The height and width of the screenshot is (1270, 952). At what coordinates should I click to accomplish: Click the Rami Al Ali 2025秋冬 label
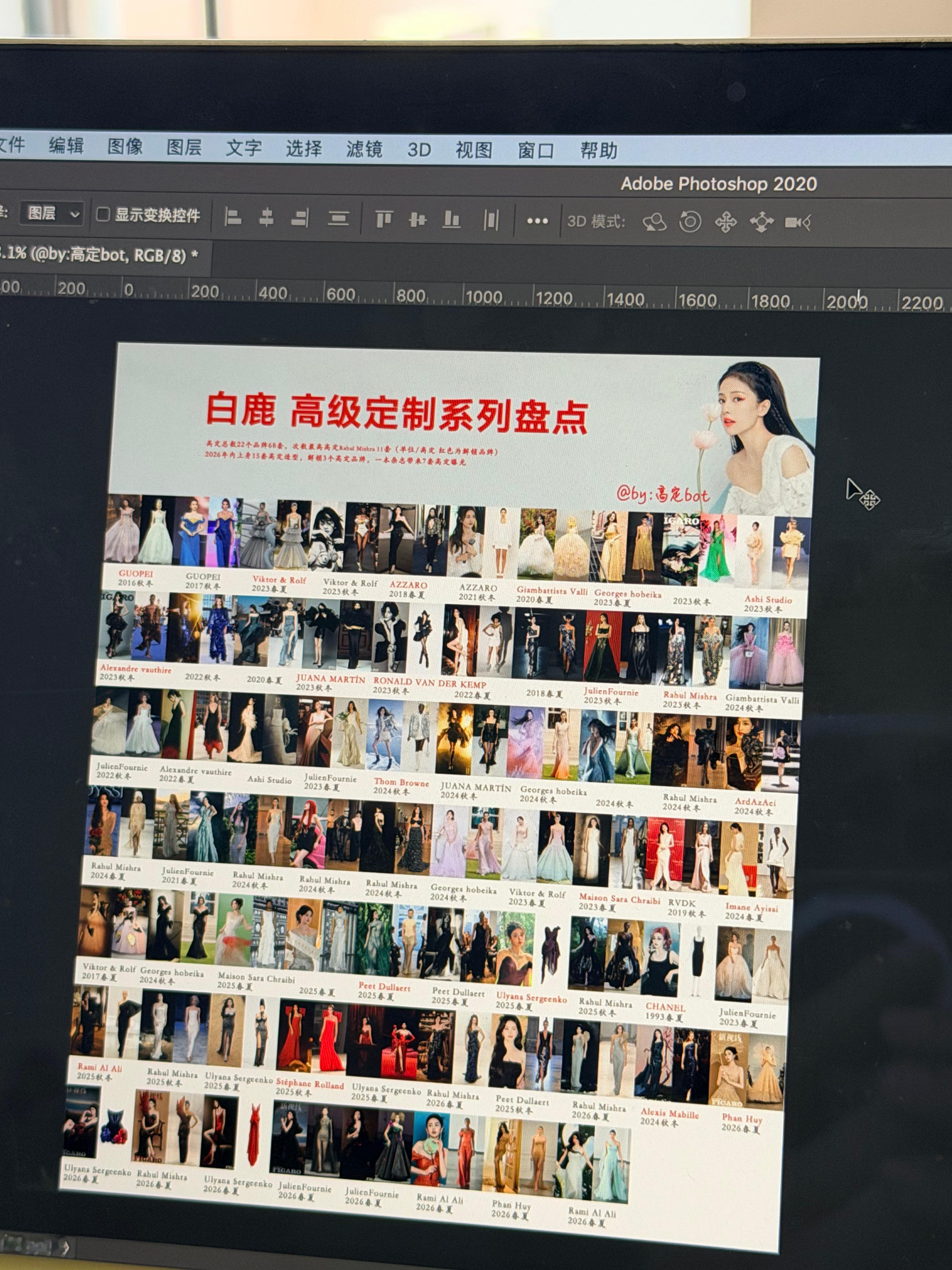pos(100,1071)
